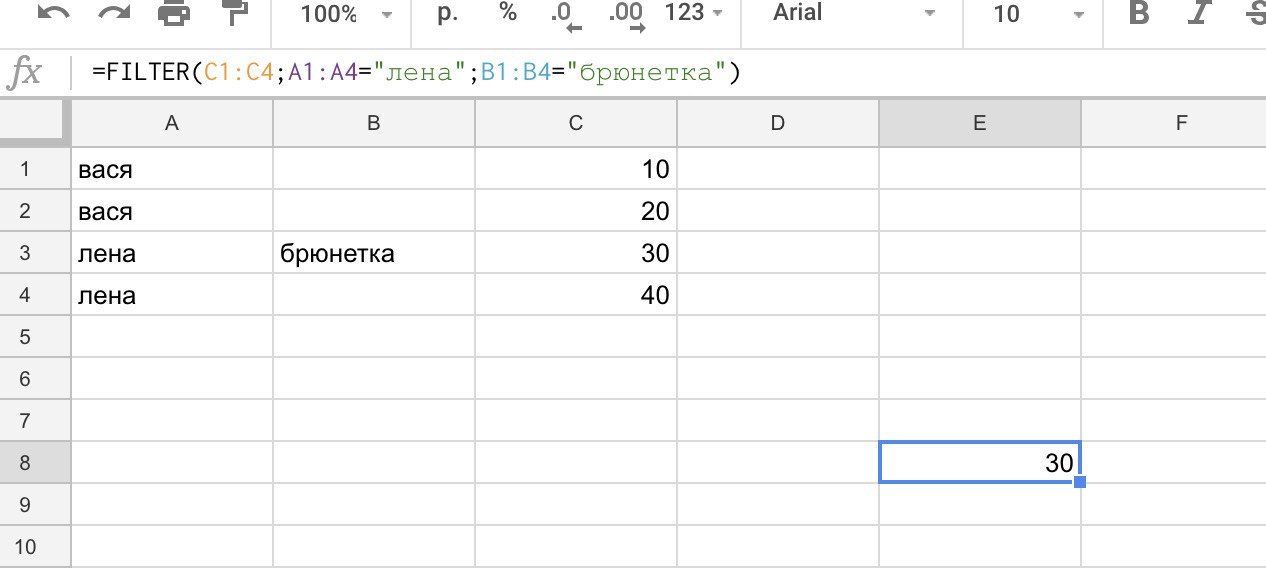Apply percent format with % icon
Image resolution: width=1266 pixels, height=568 pixels.
(508, 13)
